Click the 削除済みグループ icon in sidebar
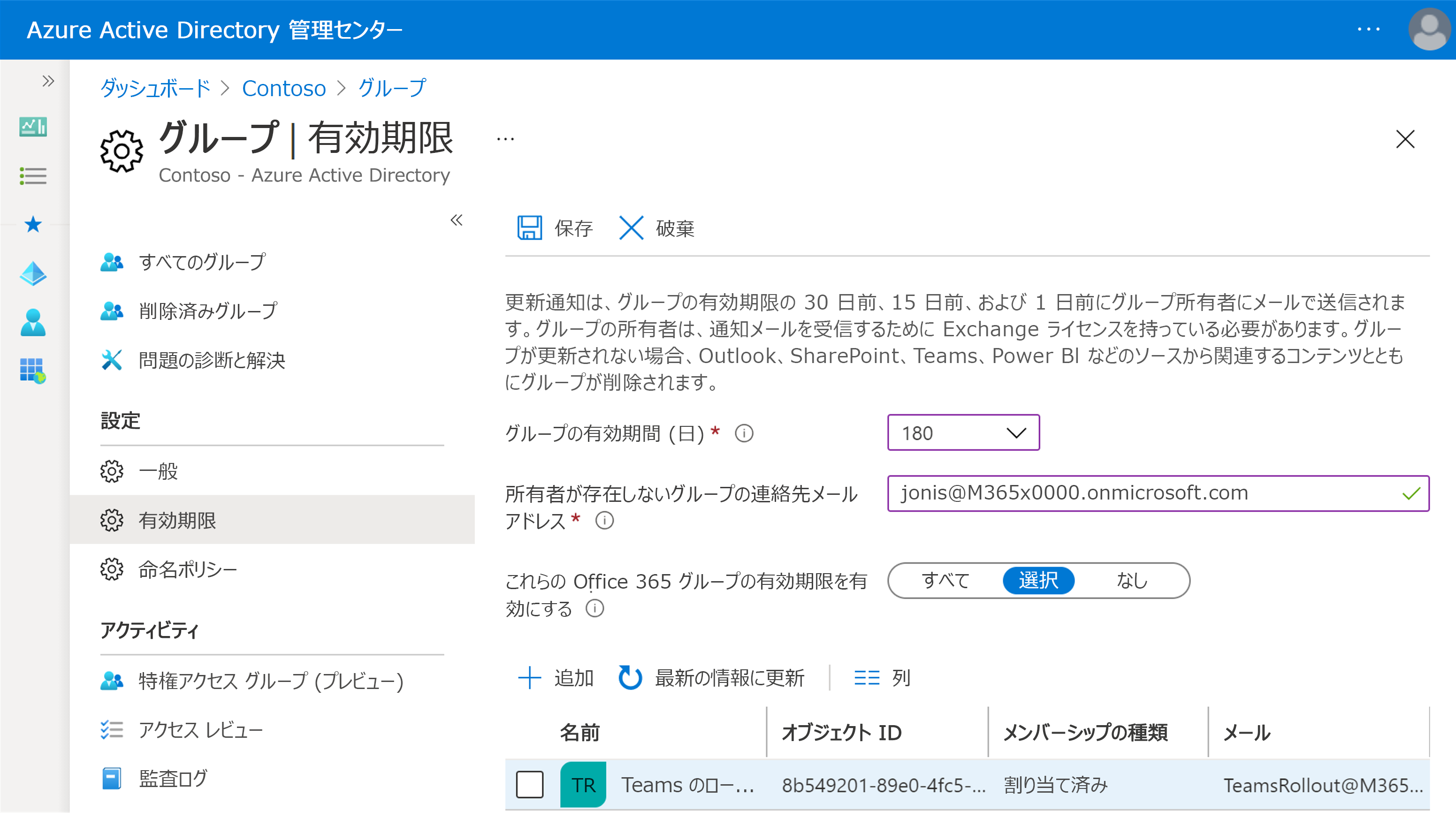1456x818 pixels. [x=111, y=309]
